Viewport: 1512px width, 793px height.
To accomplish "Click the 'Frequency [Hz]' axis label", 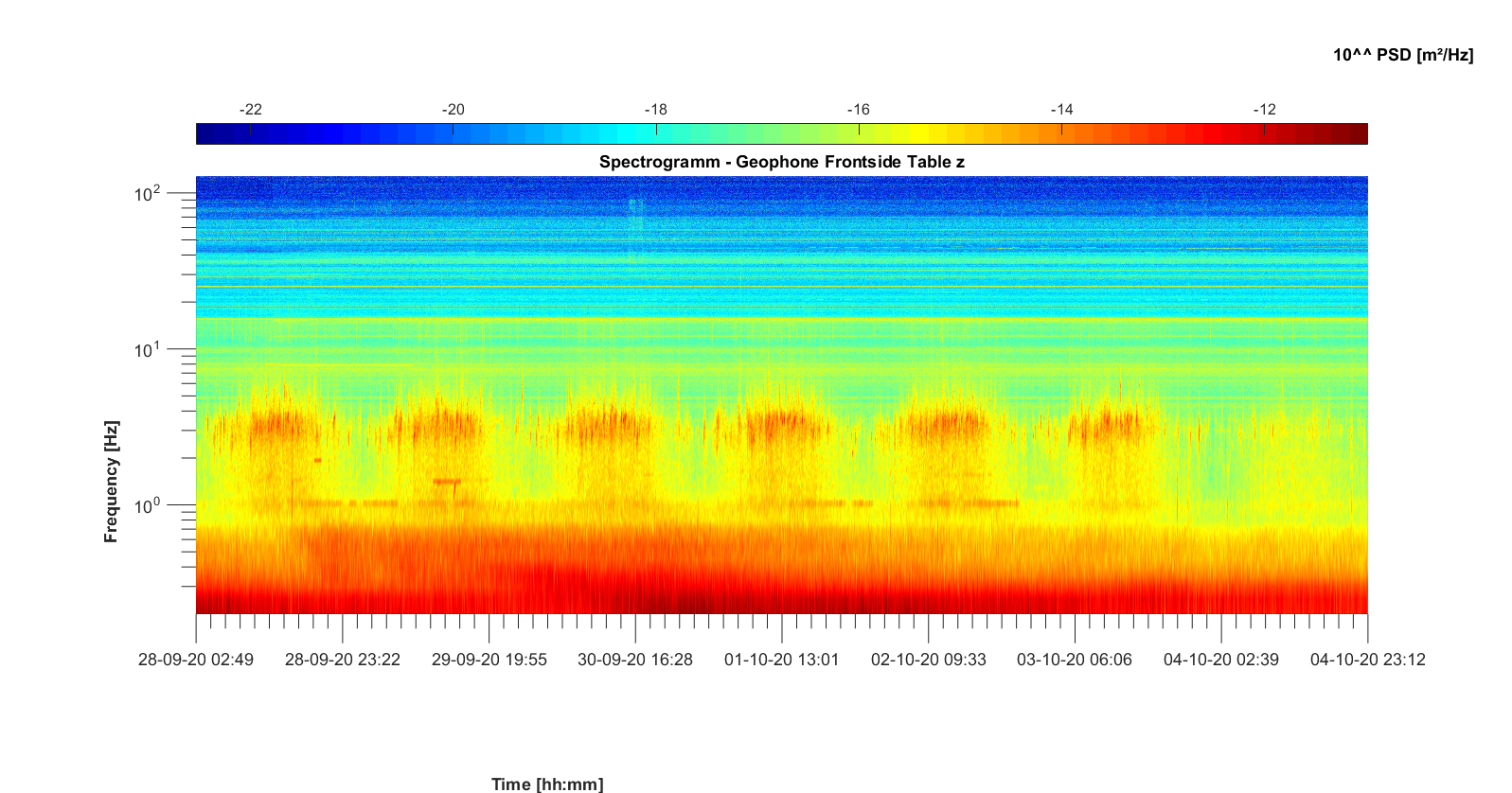I will [x=112, y=482].
